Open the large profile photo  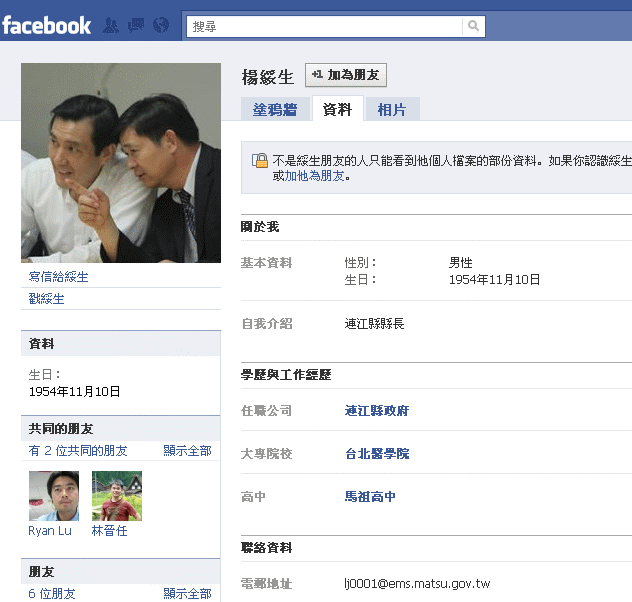pyautogui.click(x=121, y=163)
